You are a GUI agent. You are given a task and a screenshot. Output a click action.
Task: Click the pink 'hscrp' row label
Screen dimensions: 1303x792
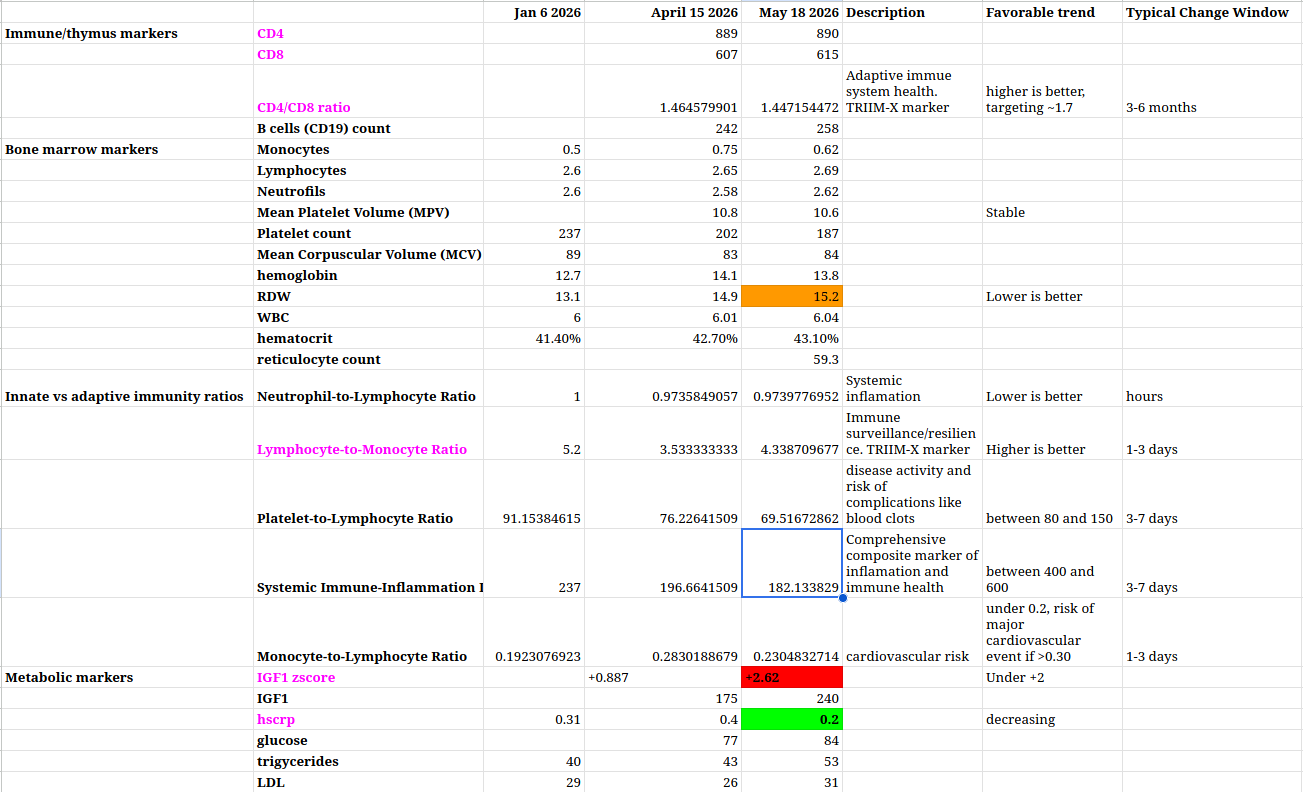pos(368,719)
